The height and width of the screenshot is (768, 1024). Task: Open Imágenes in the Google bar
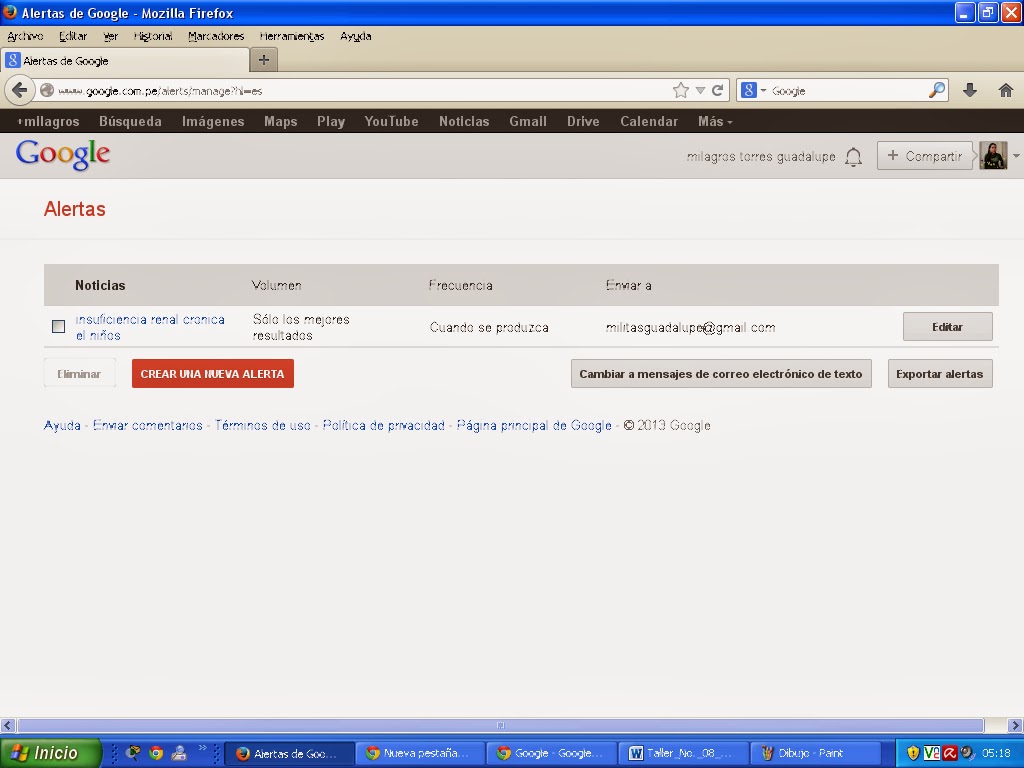click(213, 121)
